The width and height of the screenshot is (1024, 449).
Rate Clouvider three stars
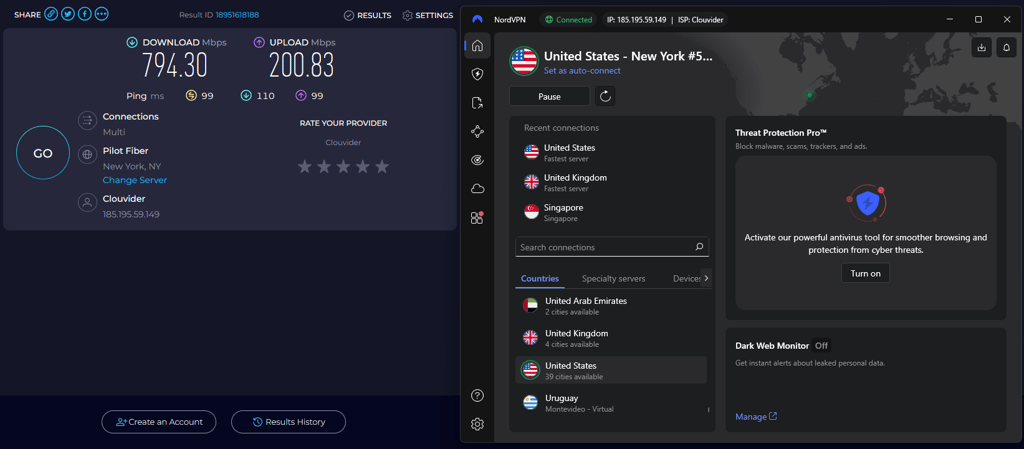click(343, 167)
